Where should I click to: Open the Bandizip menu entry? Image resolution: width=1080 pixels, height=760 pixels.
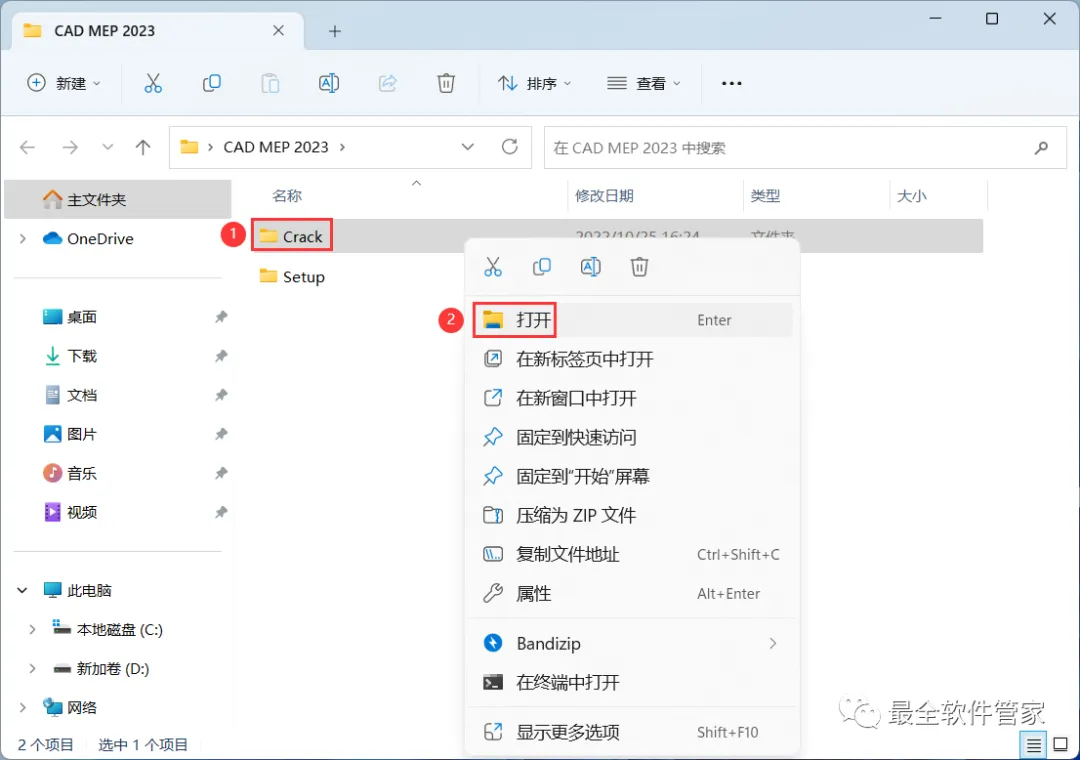pos(632,644)
